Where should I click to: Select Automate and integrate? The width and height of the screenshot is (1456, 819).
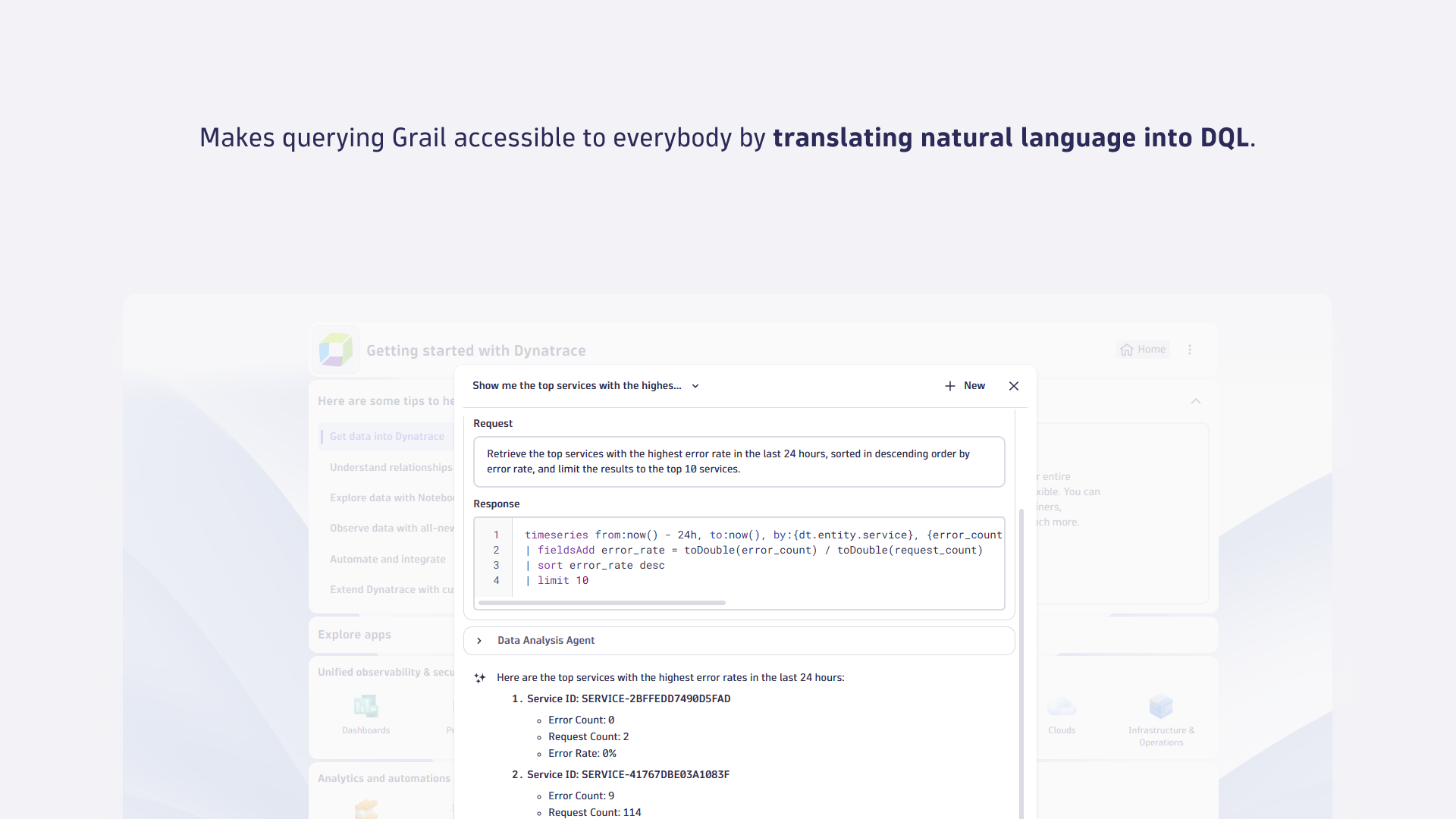(x=388, y=559)
